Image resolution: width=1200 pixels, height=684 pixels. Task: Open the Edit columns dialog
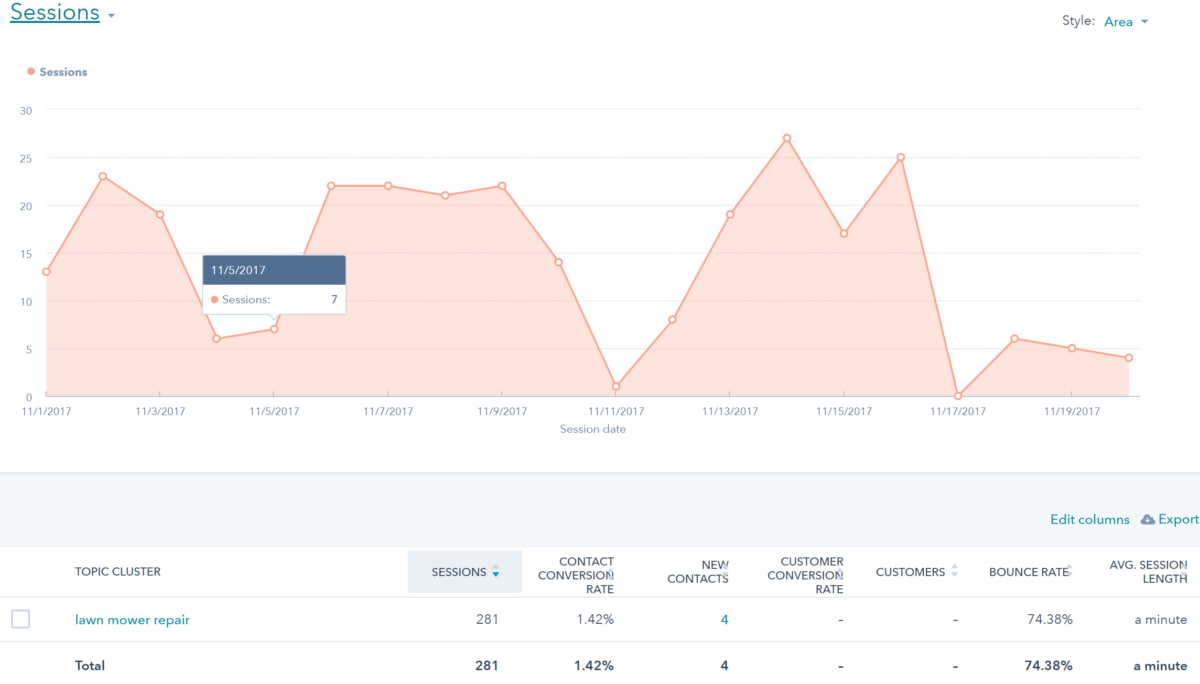[1089, 519]
